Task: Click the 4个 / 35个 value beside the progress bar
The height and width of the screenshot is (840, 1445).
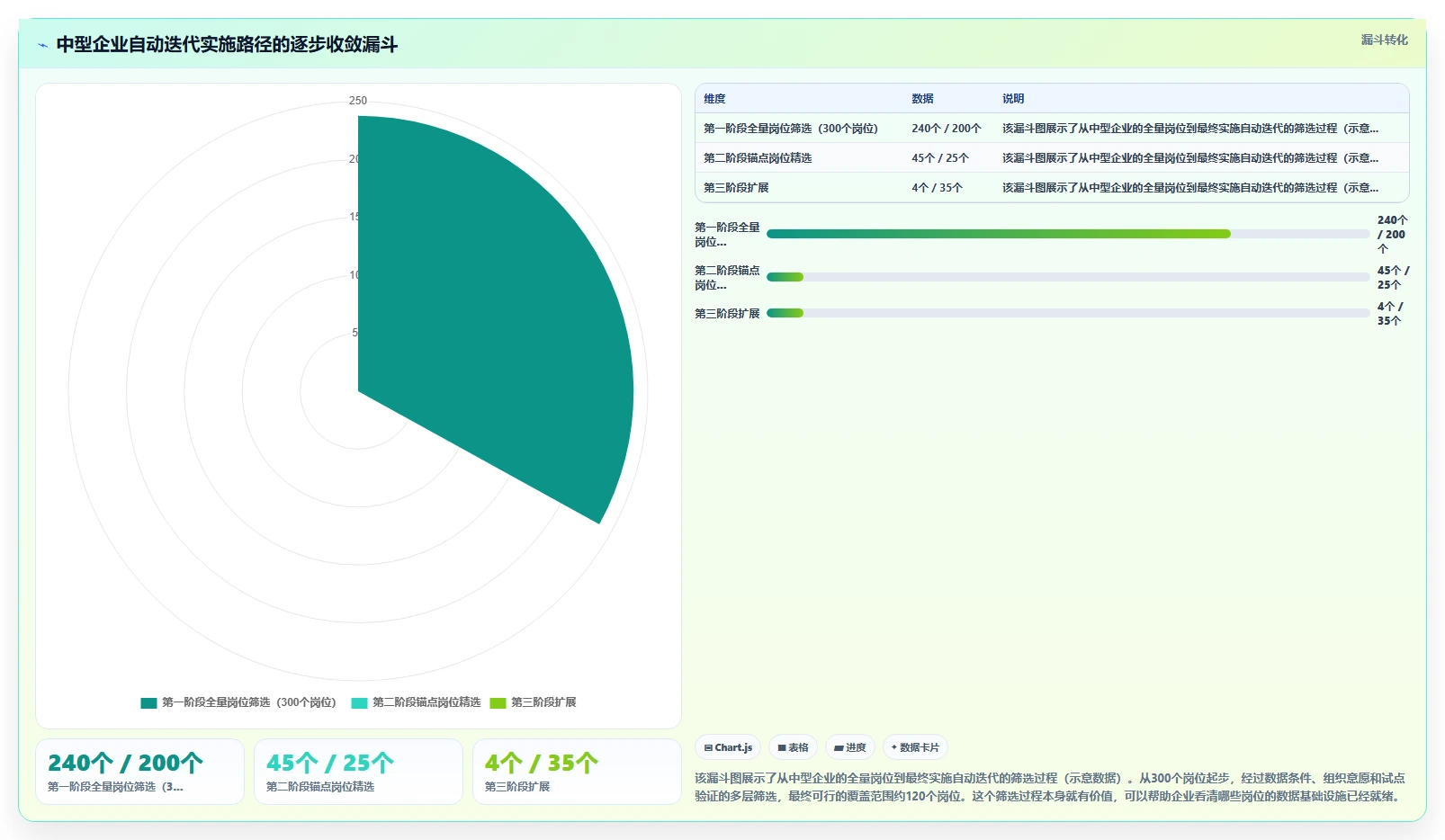Action: pos(1390,314)
